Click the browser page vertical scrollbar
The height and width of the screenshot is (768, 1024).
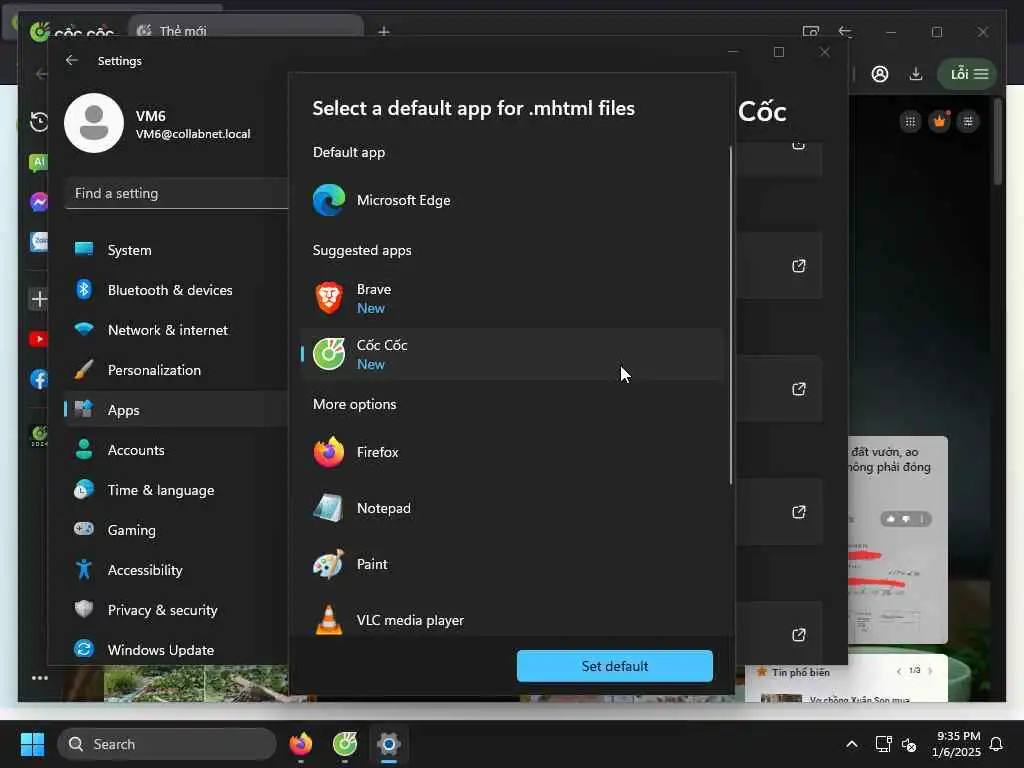point(997,142)
